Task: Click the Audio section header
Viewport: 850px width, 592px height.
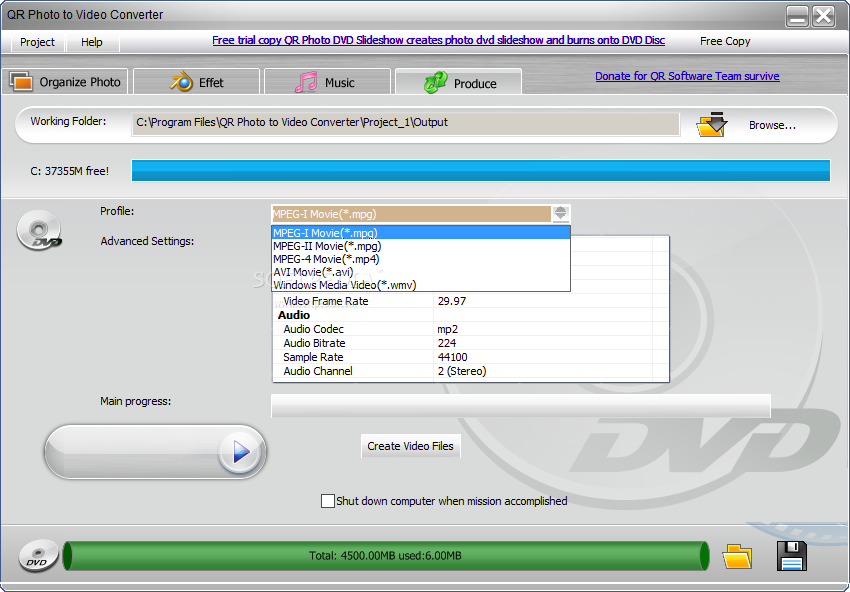Action: click(x=294, y=316)
